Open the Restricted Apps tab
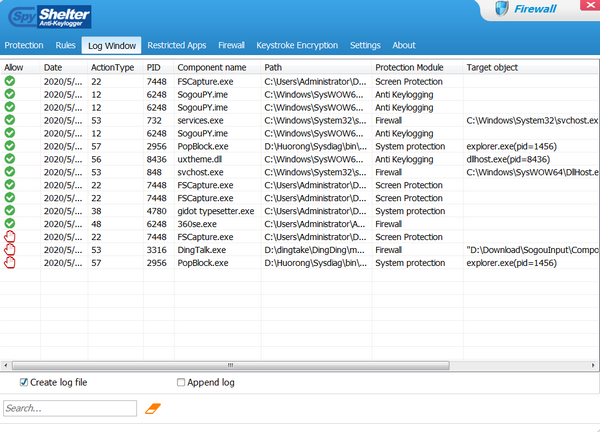This screenshot has height=432, width=600. (x=177, y=45)
